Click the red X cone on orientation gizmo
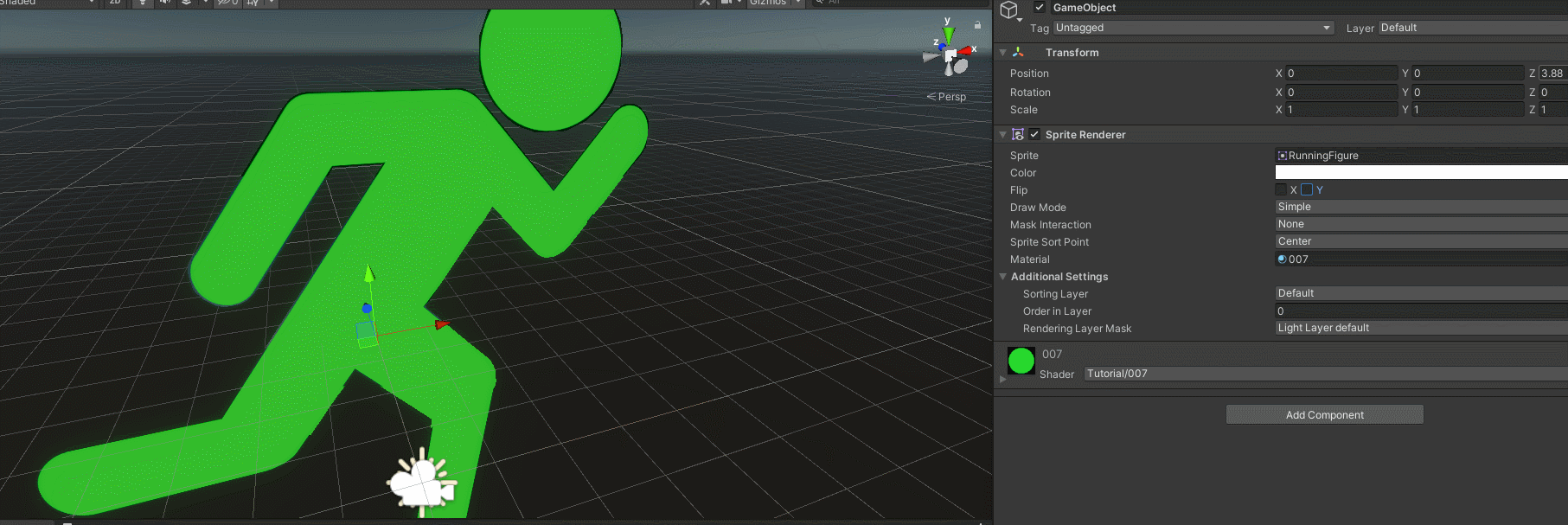The width and height of the screenshot is (1568, 525). (965, 50)
